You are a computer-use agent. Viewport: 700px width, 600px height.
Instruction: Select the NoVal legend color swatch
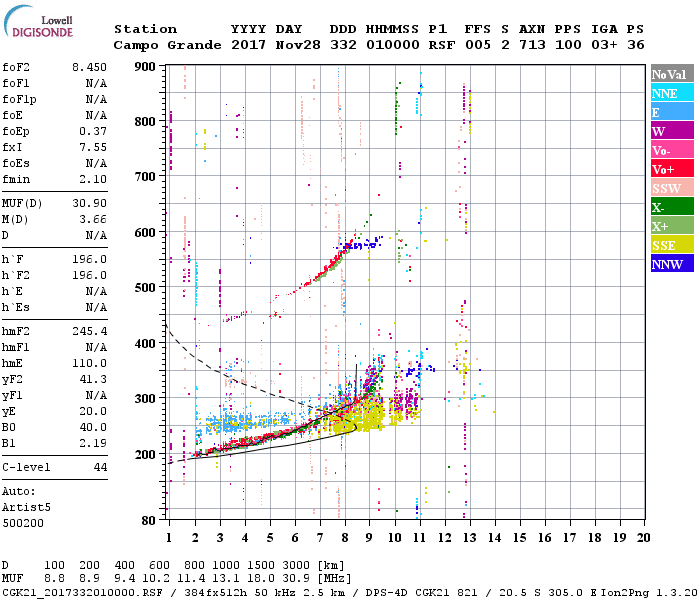coord(672,74)
